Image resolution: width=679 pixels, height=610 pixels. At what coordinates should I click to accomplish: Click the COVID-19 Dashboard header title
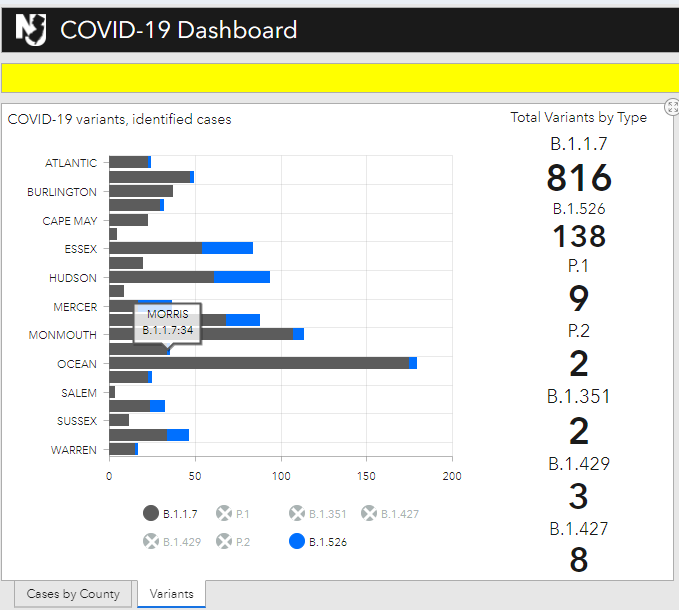point(178,30)
